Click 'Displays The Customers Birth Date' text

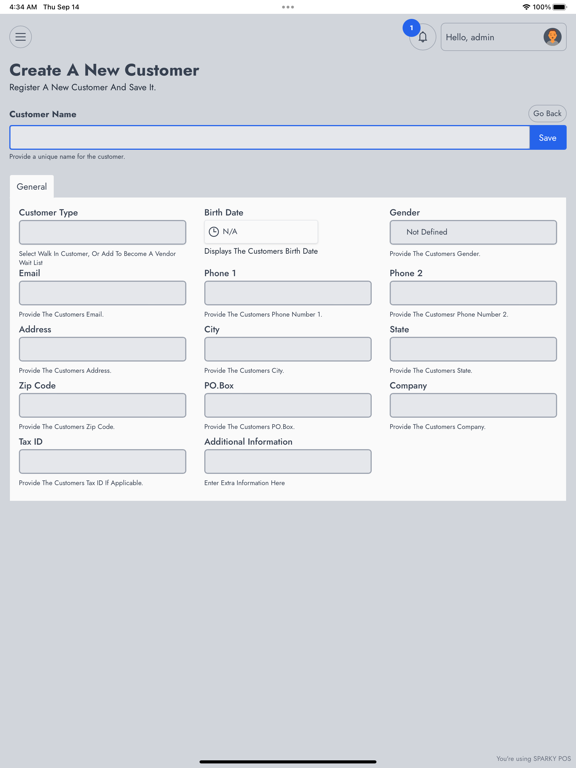pyautogui.click(x=261, y=251)
